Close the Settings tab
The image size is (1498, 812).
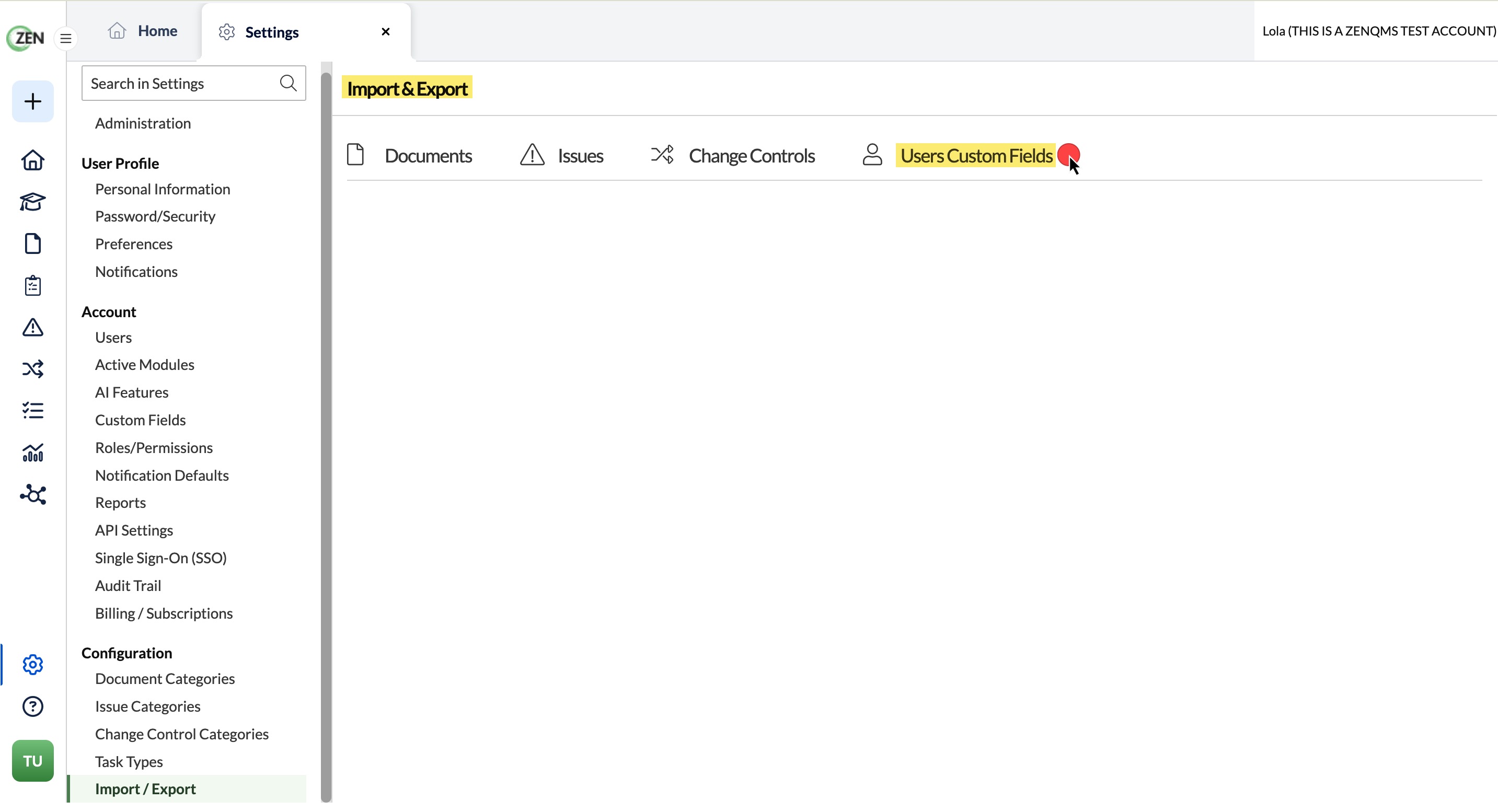[x=386, y=31]
